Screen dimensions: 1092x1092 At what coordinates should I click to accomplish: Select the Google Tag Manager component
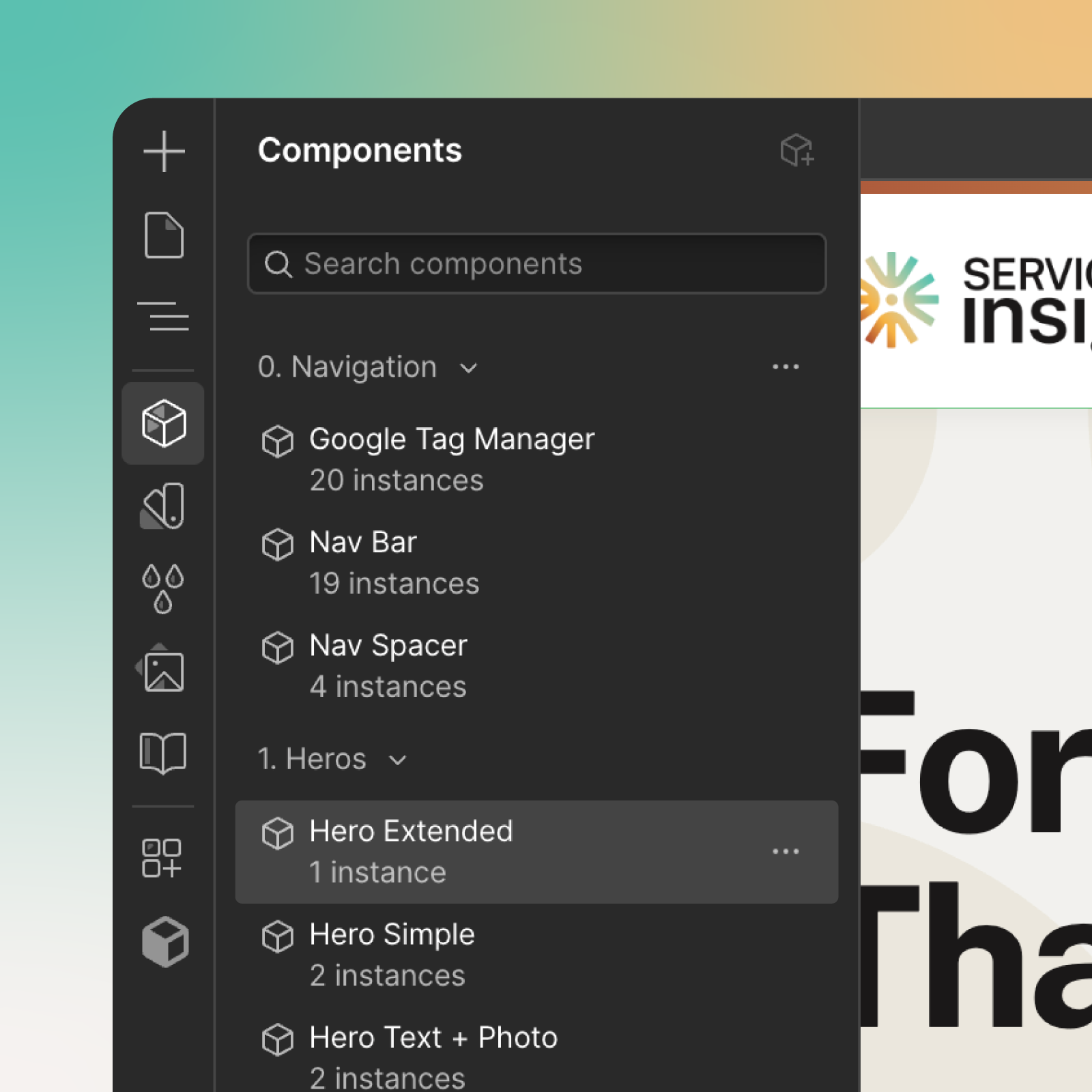[x=451, y=439]
